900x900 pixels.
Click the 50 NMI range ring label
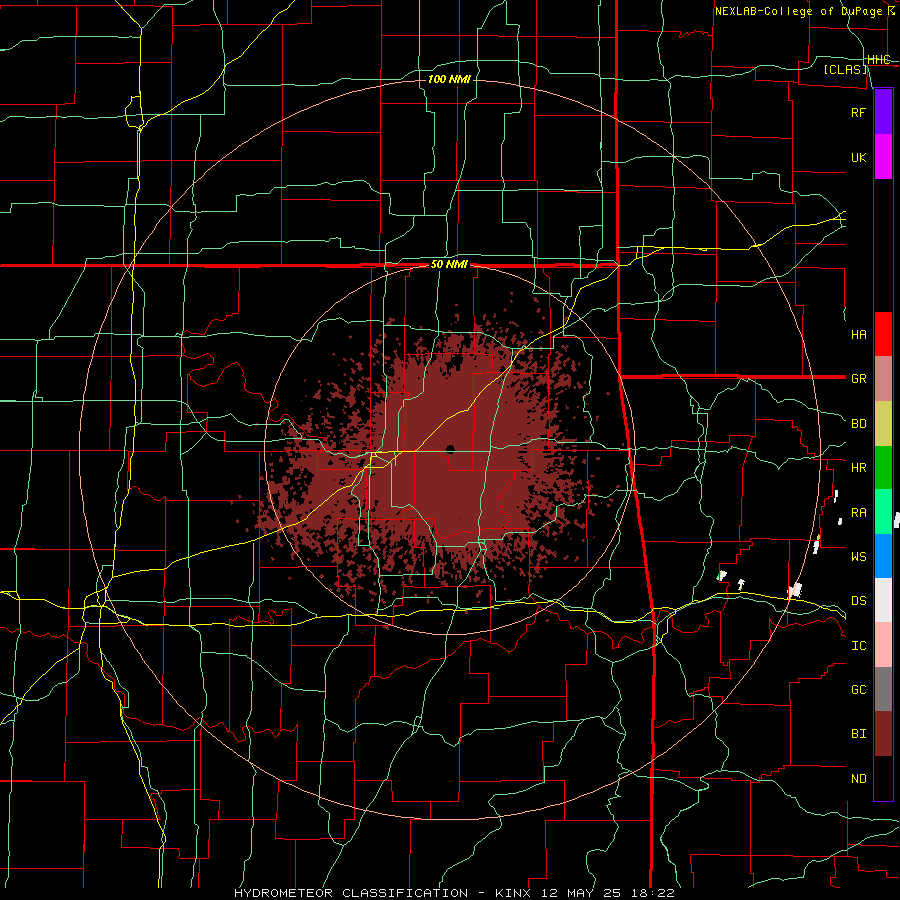pyautogui.click(x=449, y=265)
